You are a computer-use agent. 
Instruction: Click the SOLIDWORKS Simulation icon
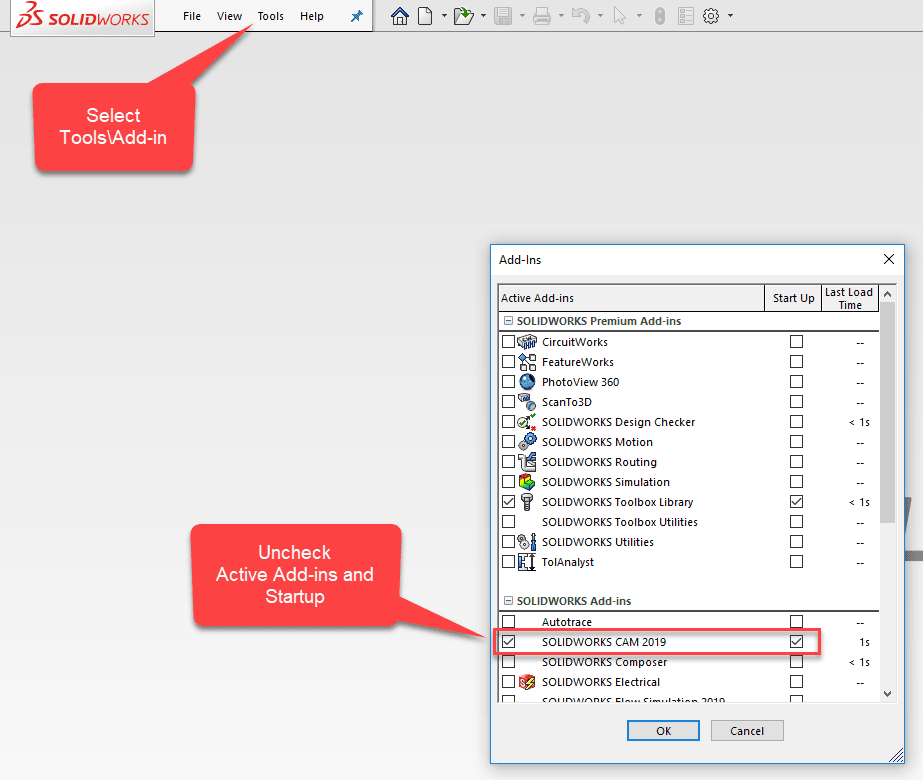click(x=527, y=482)
